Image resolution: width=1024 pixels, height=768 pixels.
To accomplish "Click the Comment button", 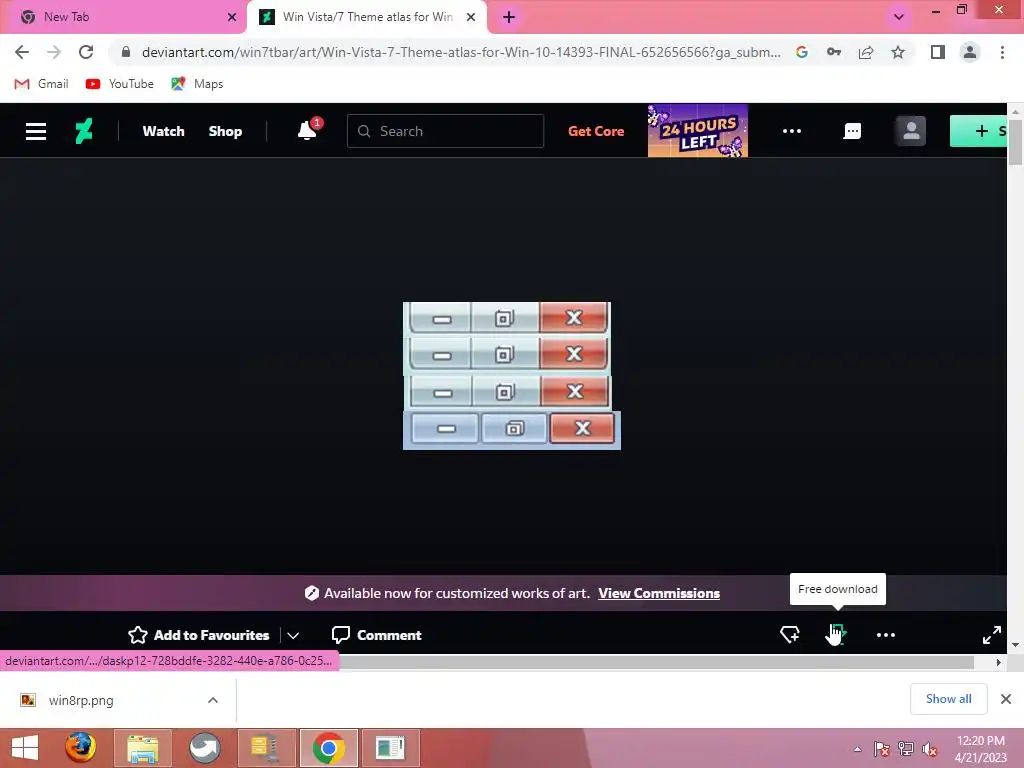I will pos(377,635).
